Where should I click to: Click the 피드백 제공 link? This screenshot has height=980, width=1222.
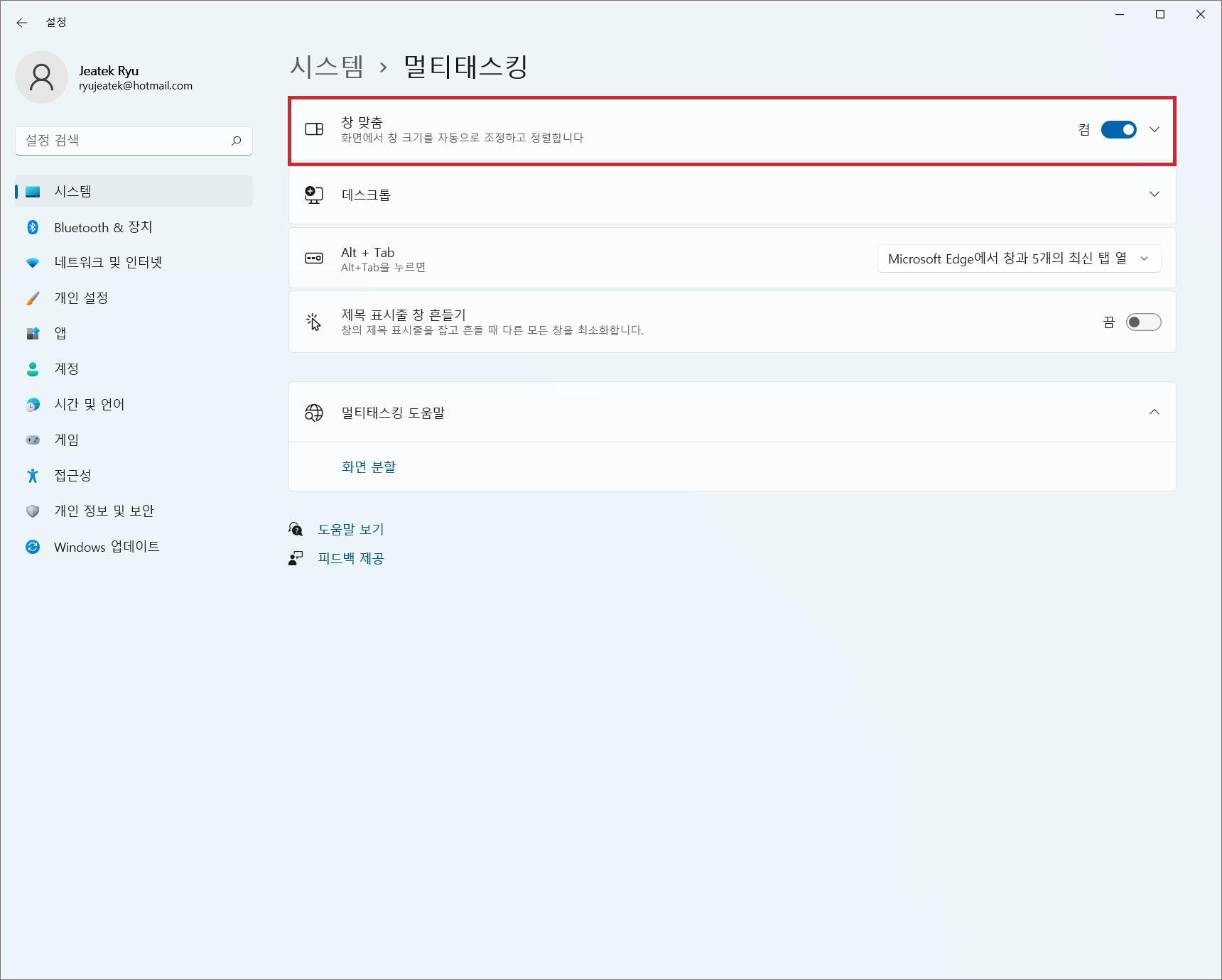coord(351,558)
